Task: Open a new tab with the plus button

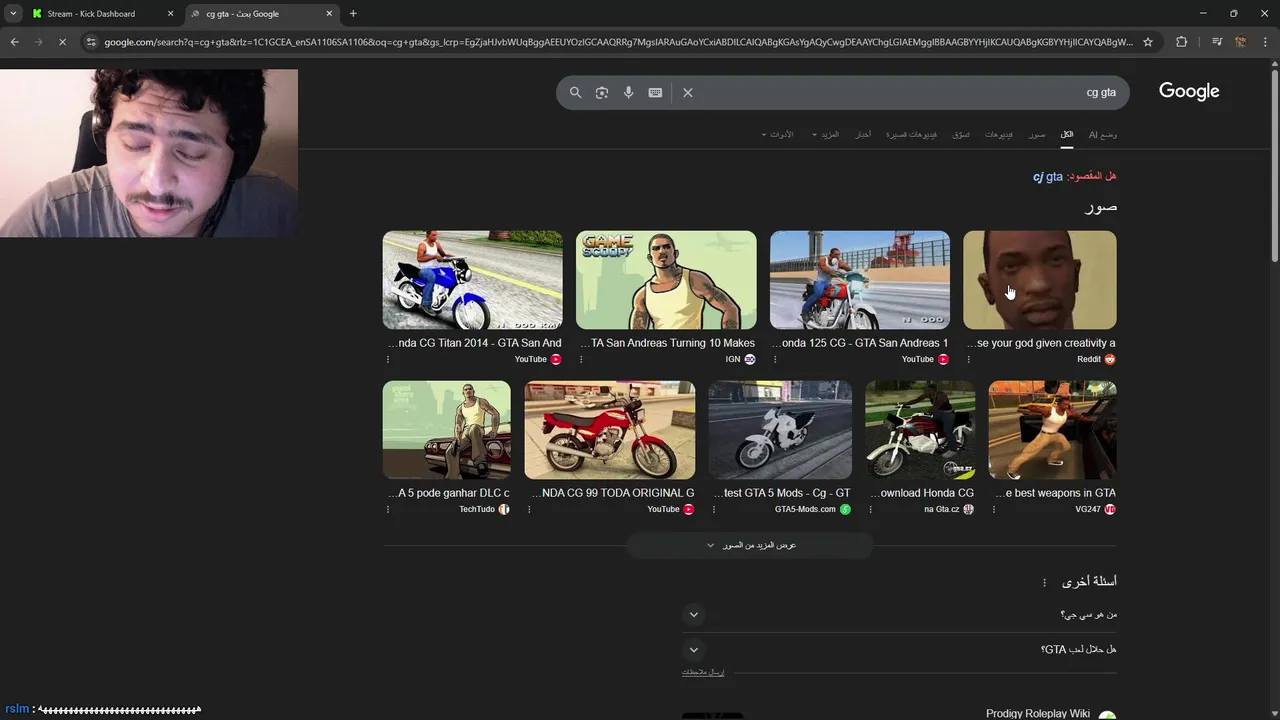Action: coord(353,14)
